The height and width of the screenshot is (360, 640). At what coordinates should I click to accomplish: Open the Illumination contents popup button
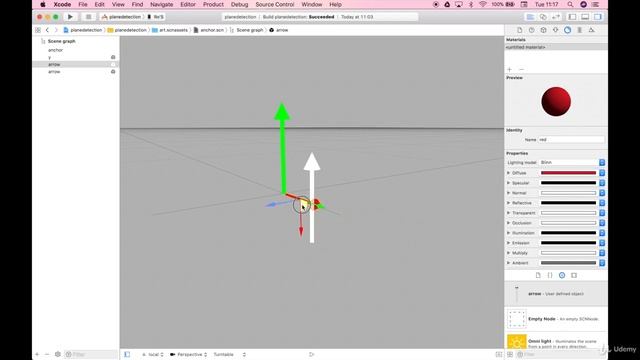click(602, 233)
